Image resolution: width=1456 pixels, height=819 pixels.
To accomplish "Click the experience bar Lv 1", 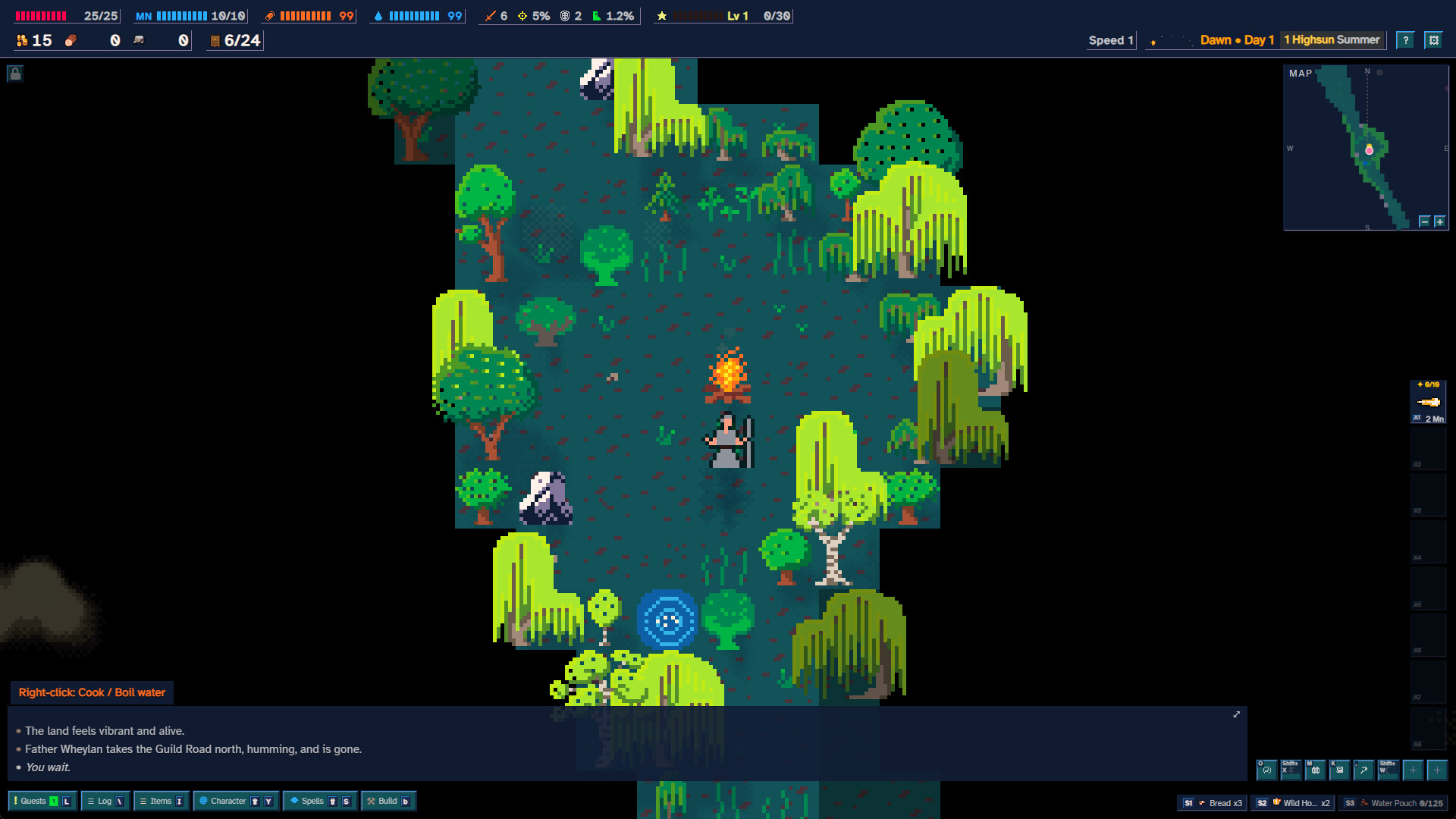I will pyautogui.click(x=724, y=16).
